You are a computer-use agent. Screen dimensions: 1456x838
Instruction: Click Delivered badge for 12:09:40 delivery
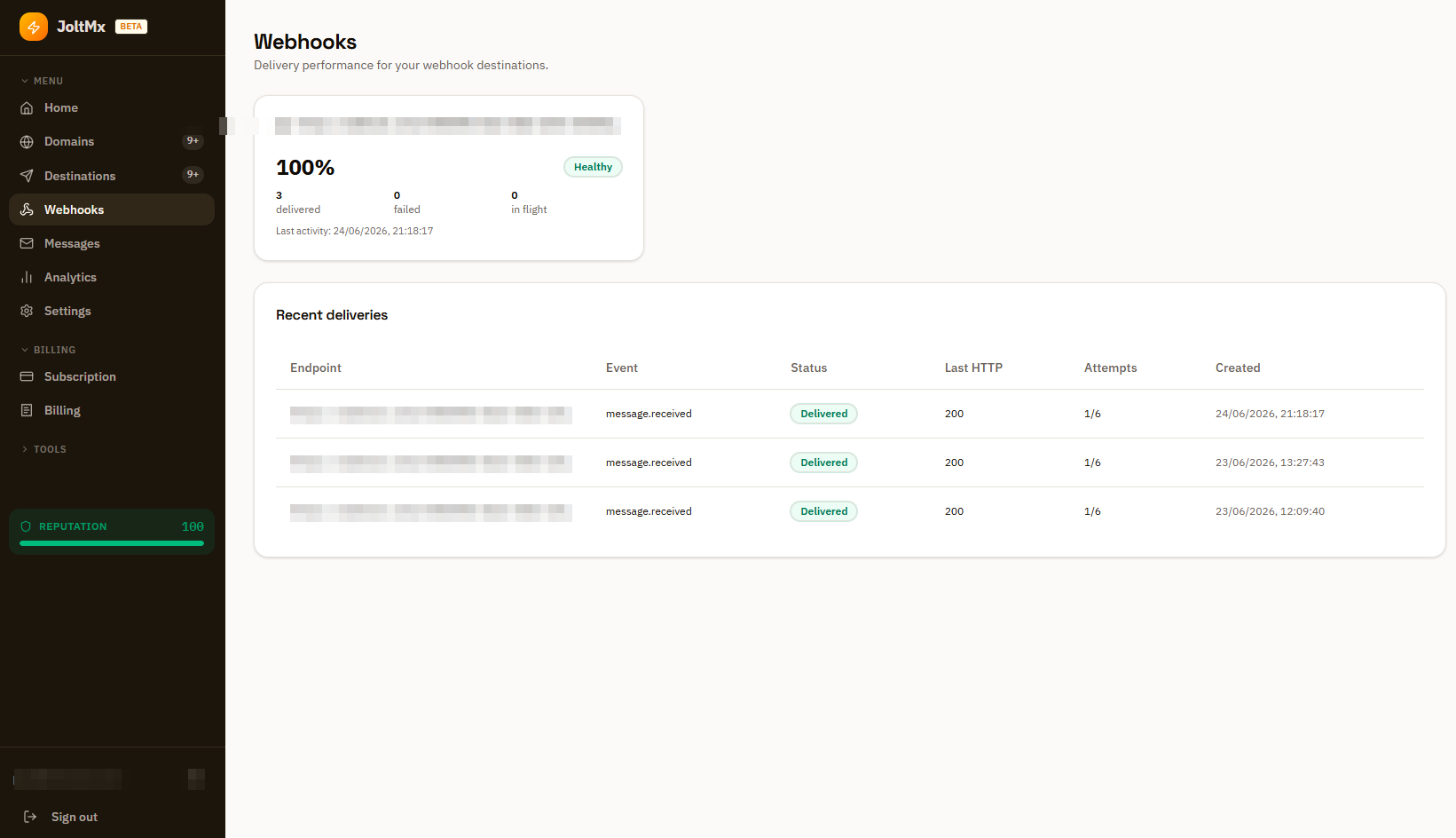point(823,511)
